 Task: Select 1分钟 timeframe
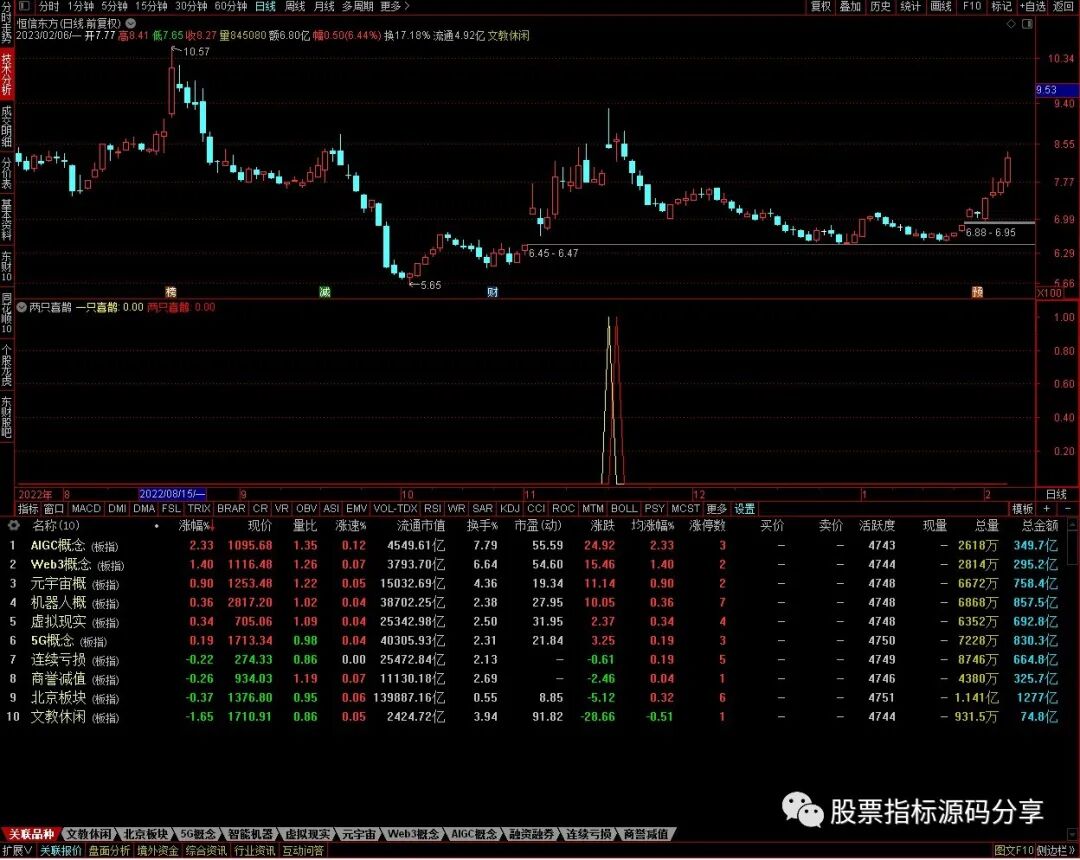81,6
